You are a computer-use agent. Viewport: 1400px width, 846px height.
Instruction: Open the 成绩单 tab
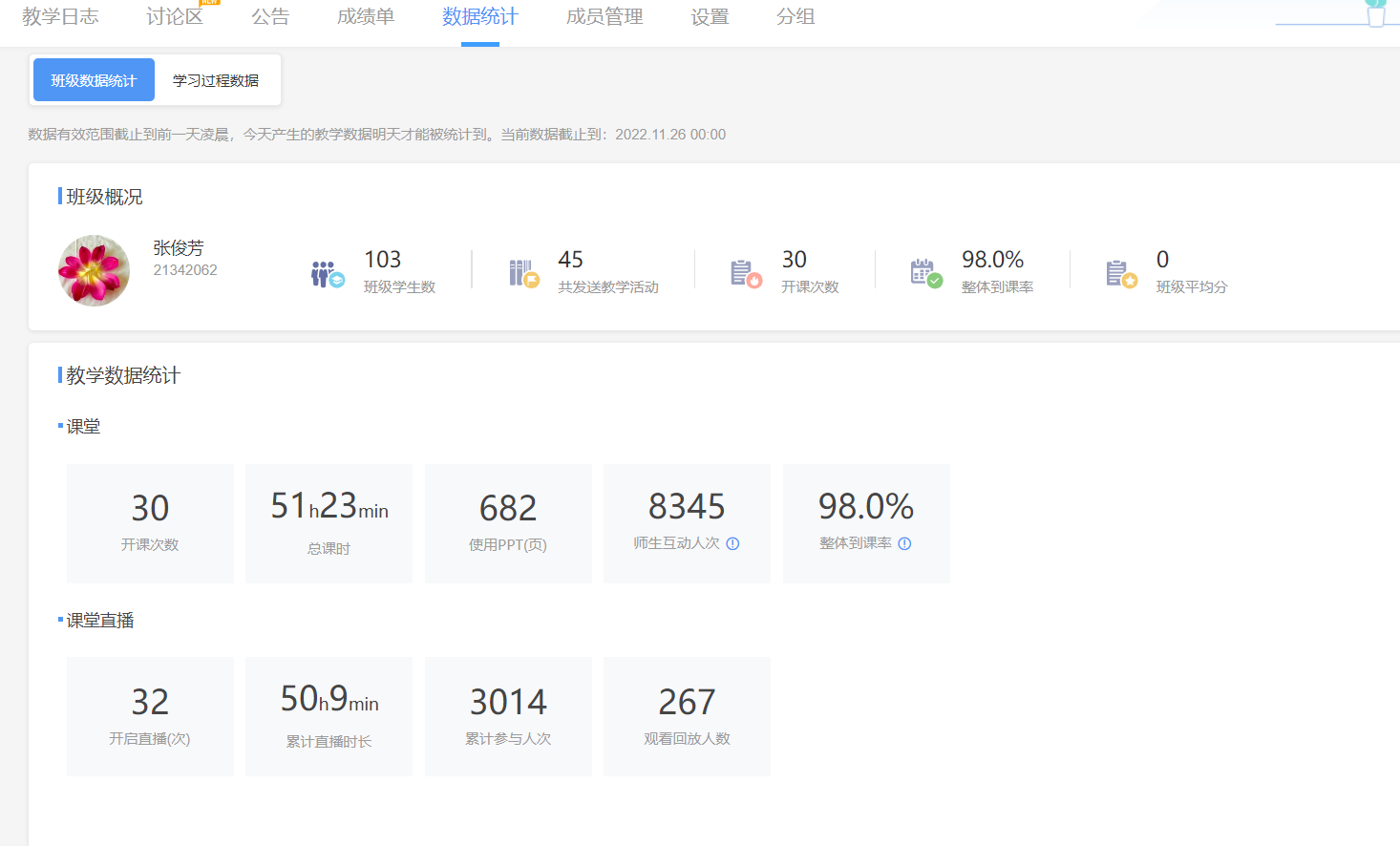[x=366, y=16]
